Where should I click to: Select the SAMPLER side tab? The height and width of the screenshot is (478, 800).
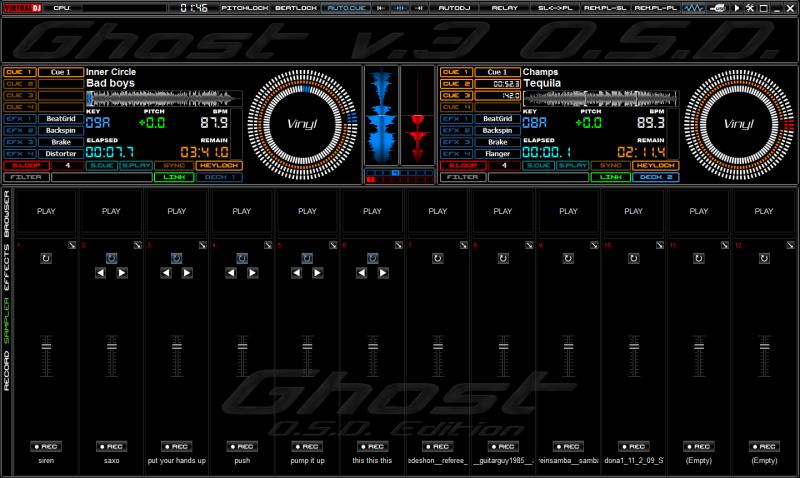click(7, 321)
